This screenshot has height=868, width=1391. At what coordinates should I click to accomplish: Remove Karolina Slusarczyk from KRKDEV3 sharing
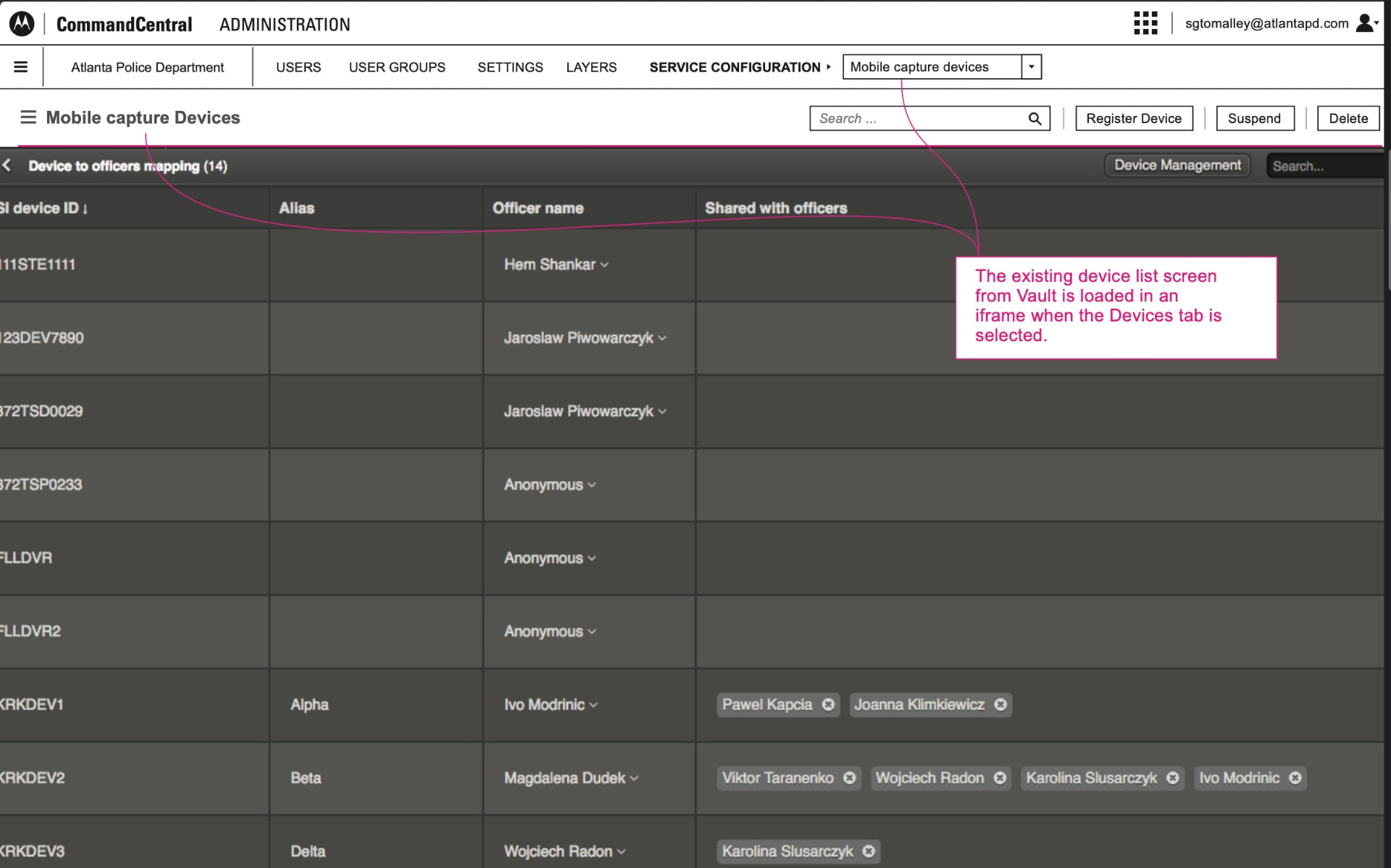tap(869, 851)
